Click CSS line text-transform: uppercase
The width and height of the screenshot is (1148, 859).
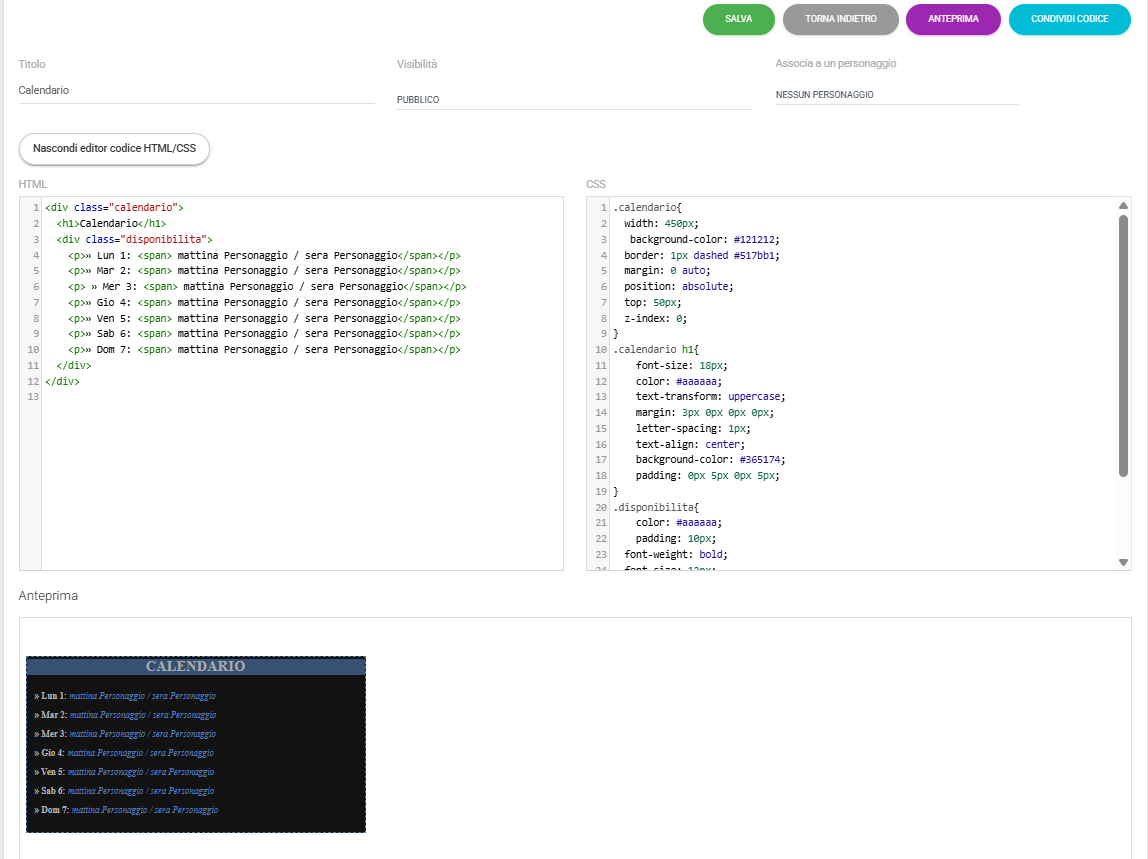(x=710, y=397)
